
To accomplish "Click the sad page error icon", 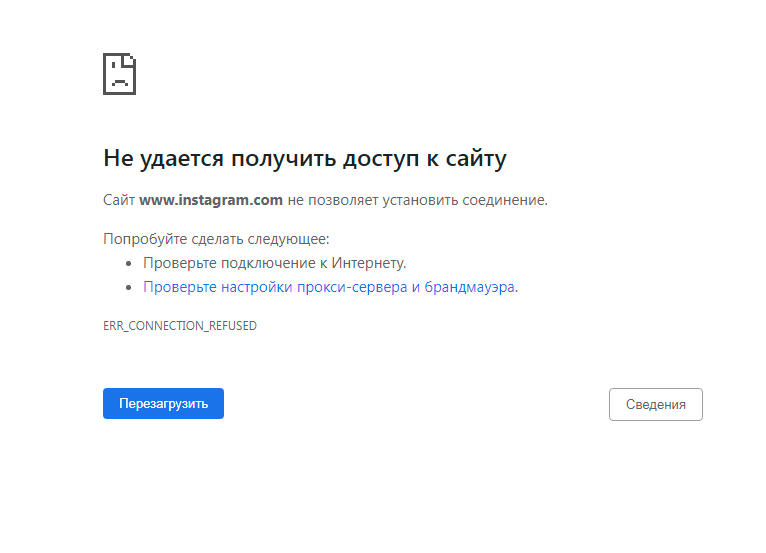I will (x=120, y=74).
